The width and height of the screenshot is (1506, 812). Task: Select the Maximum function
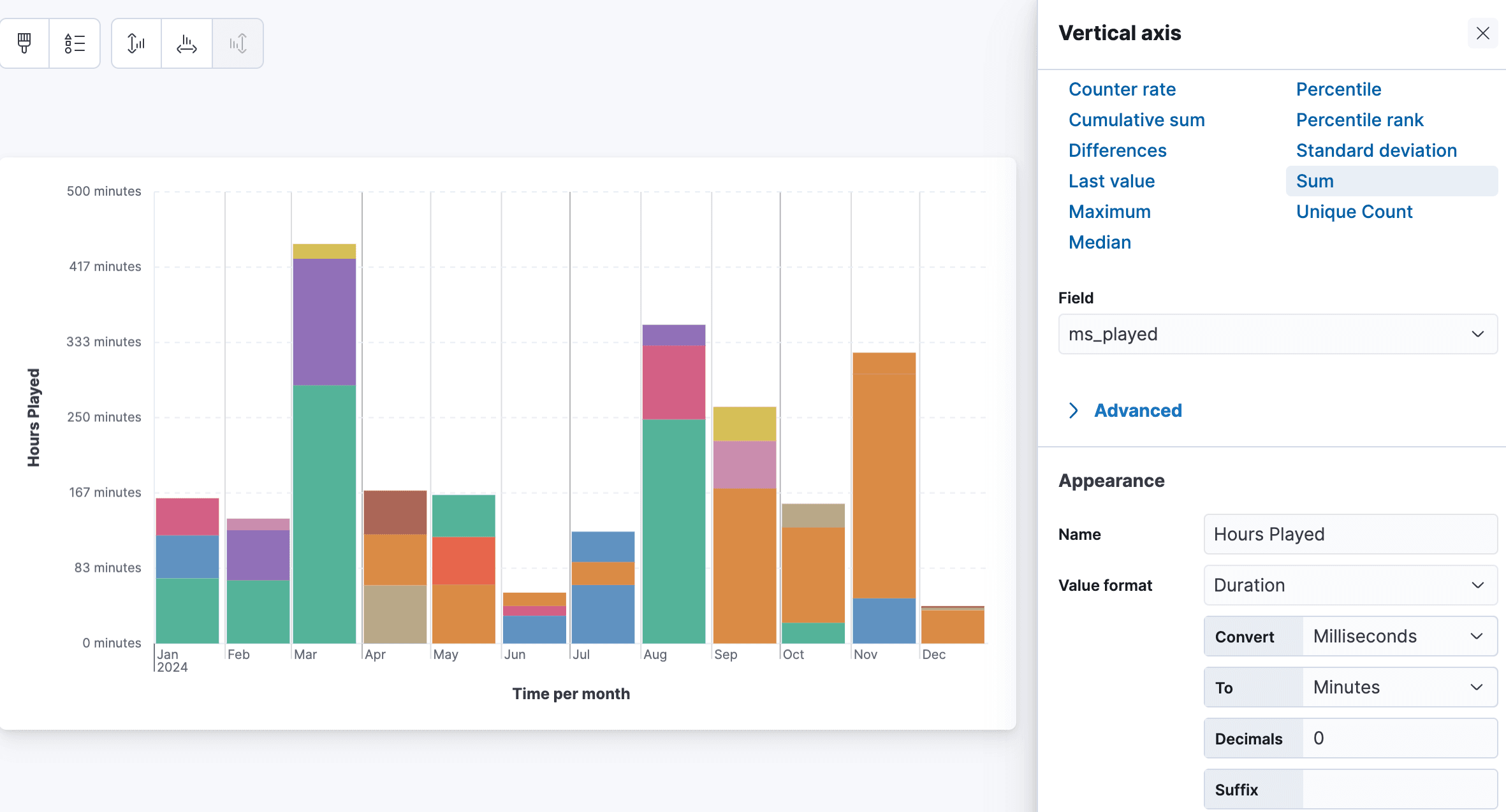click(x=1110, y=212)
